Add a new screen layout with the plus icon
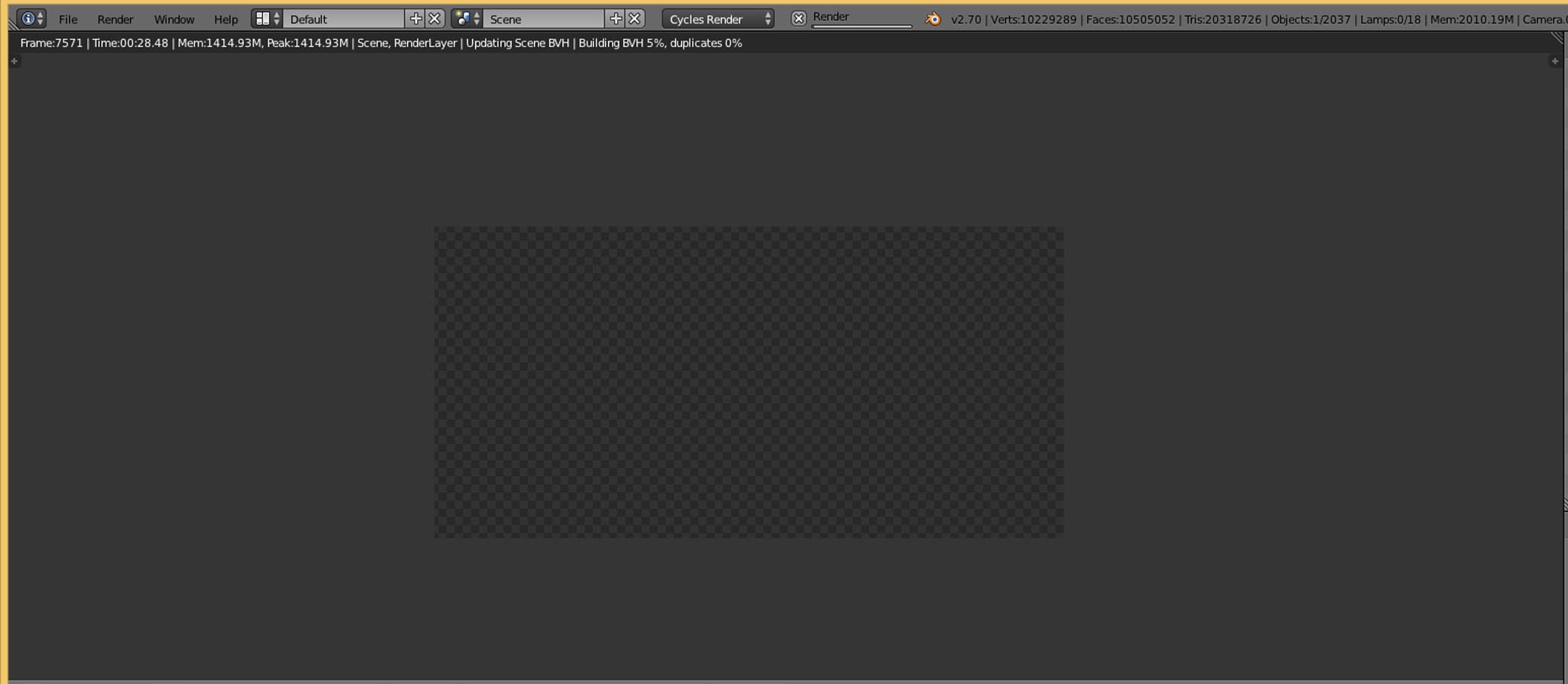Viewport: 1568px width, 684px height. (x=416, y=17)
